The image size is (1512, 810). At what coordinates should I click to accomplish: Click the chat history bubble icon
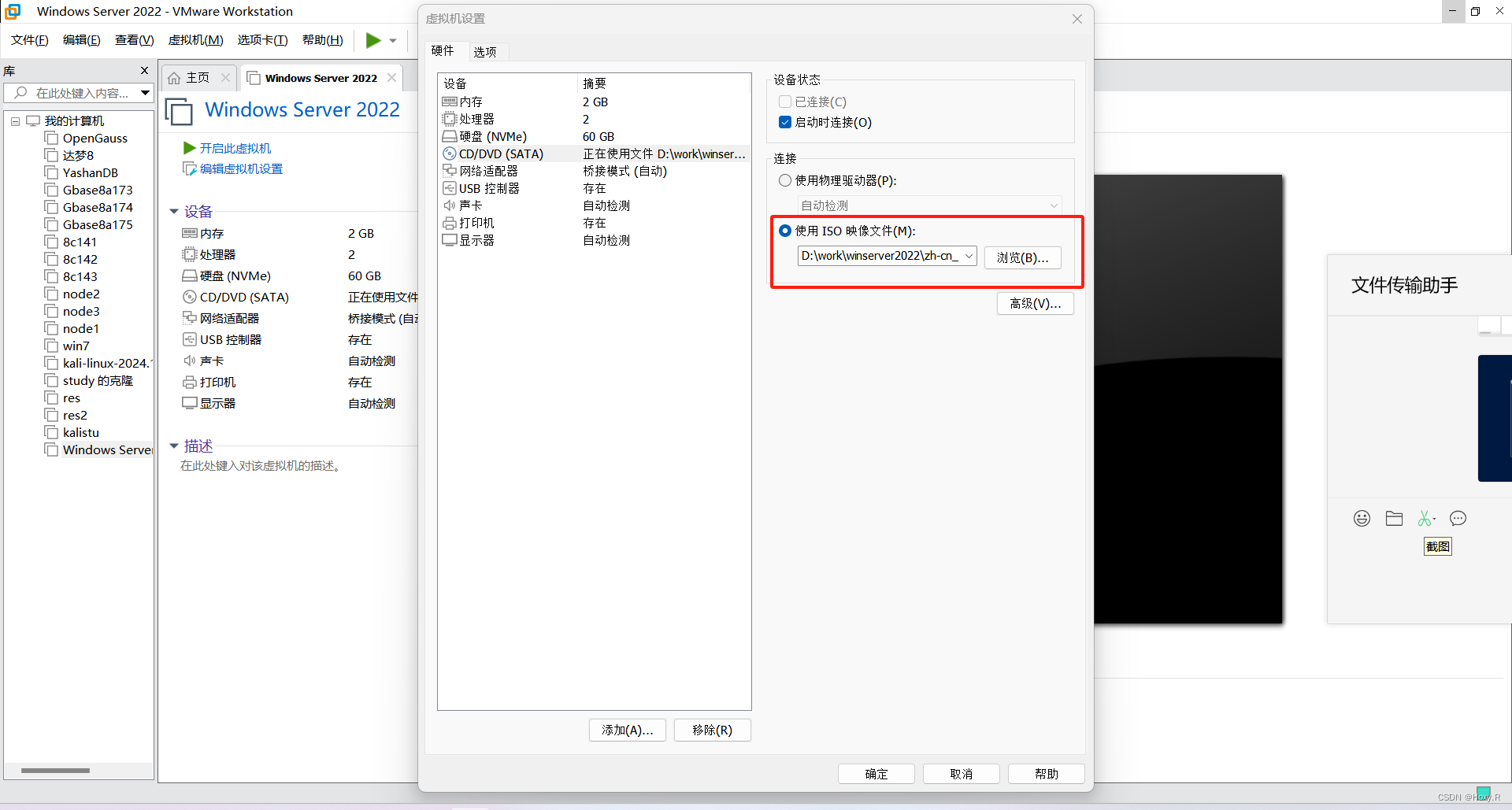[1458, 518]
